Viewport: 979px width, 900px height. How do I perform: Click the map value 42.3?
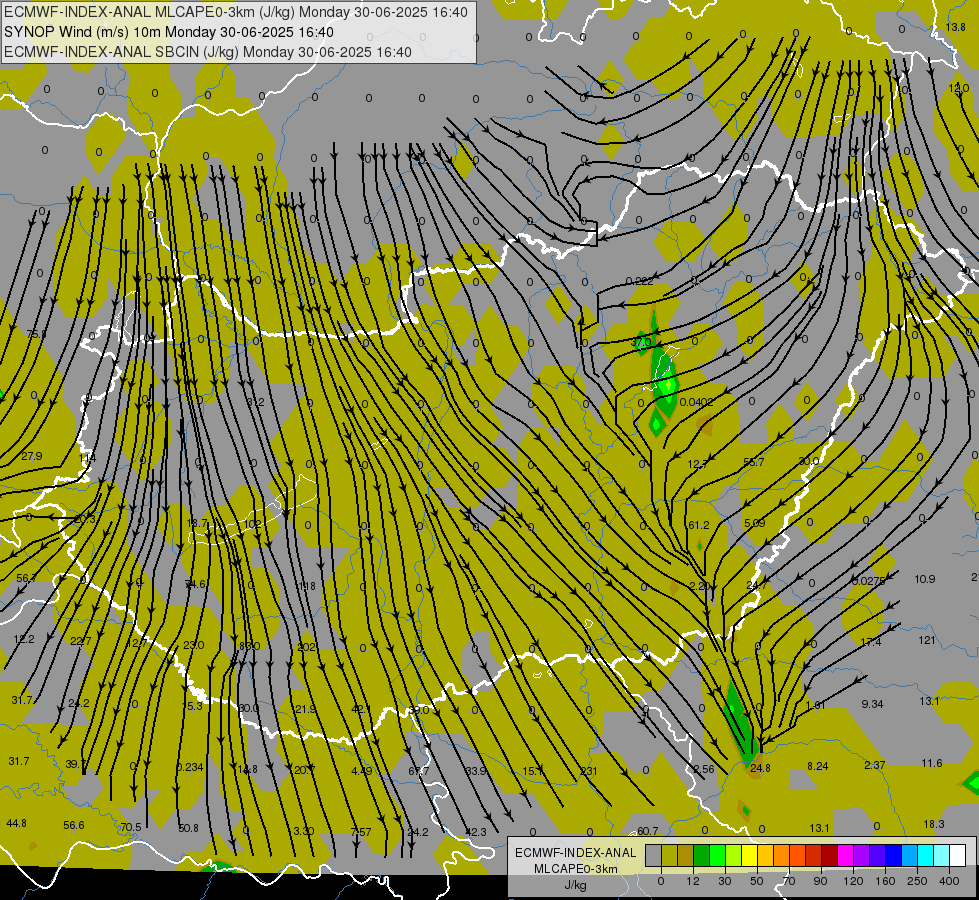pos(476,832)
